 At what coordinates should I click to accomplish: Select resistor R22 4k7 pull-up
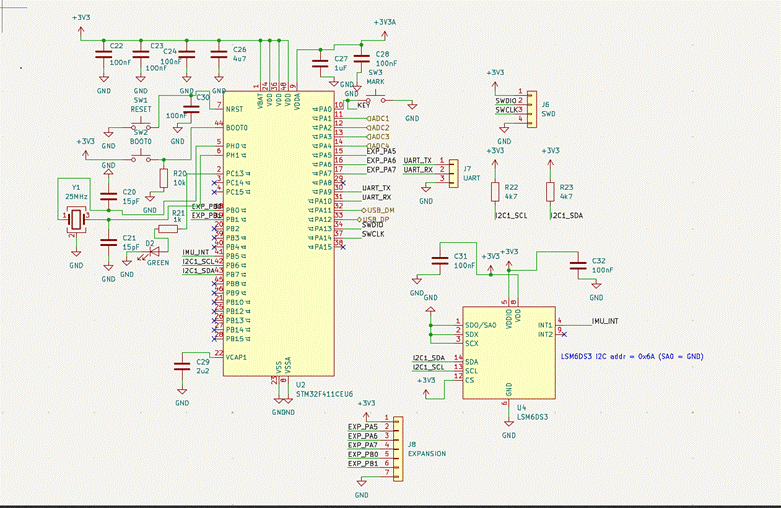(495, 192)
